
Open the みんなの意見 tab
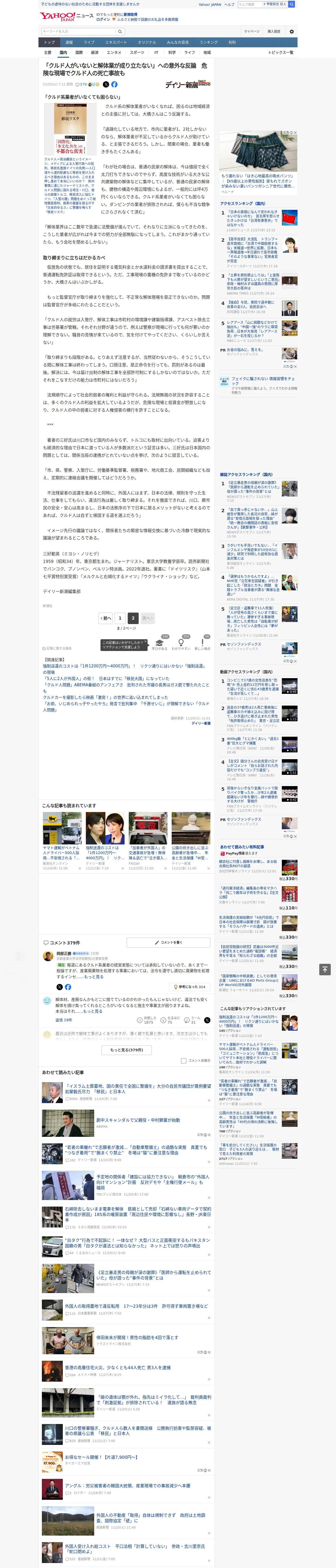click(178, 42)
